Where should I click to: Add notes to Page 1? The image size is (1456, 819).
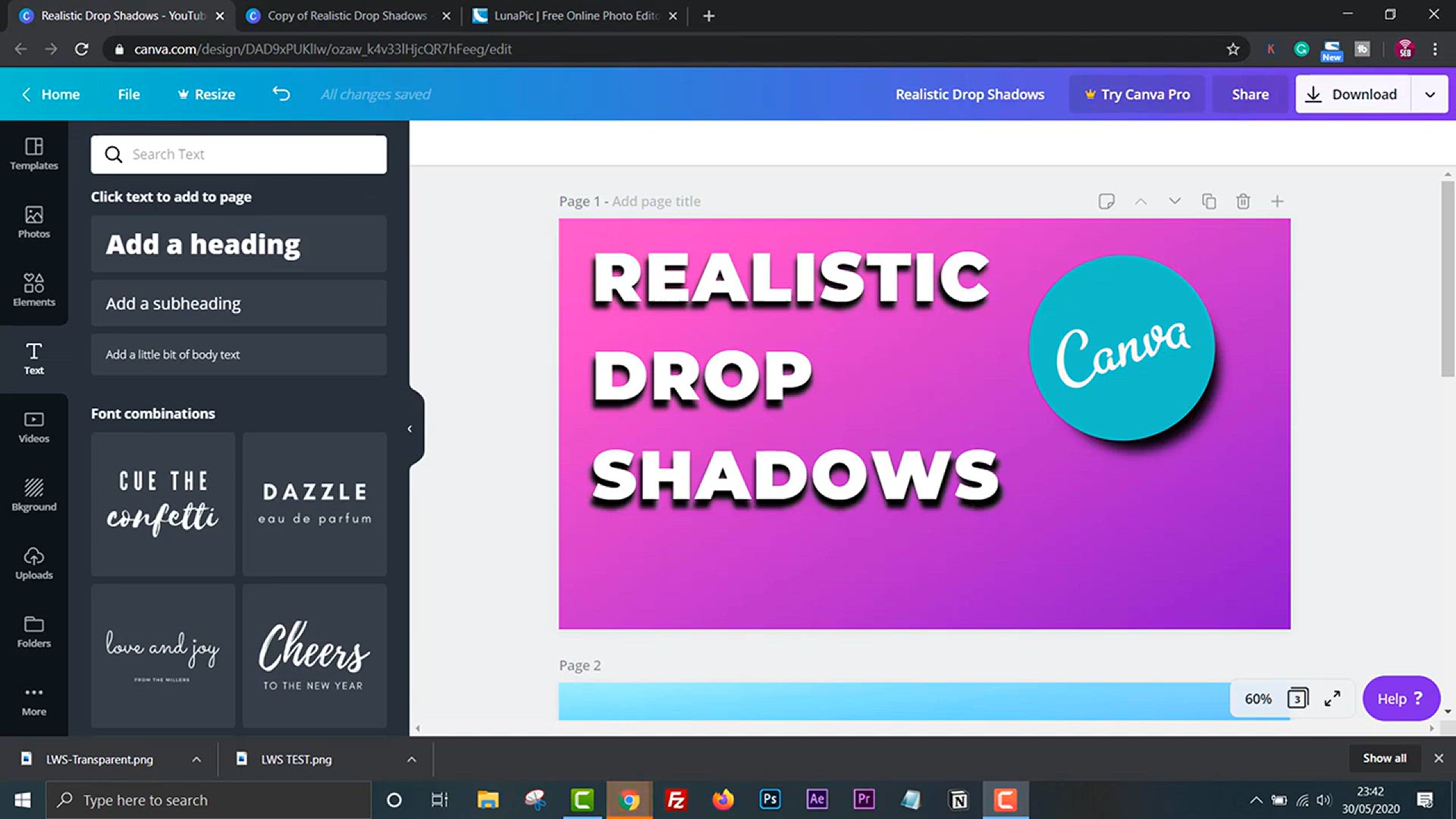tap(1106, 201)
